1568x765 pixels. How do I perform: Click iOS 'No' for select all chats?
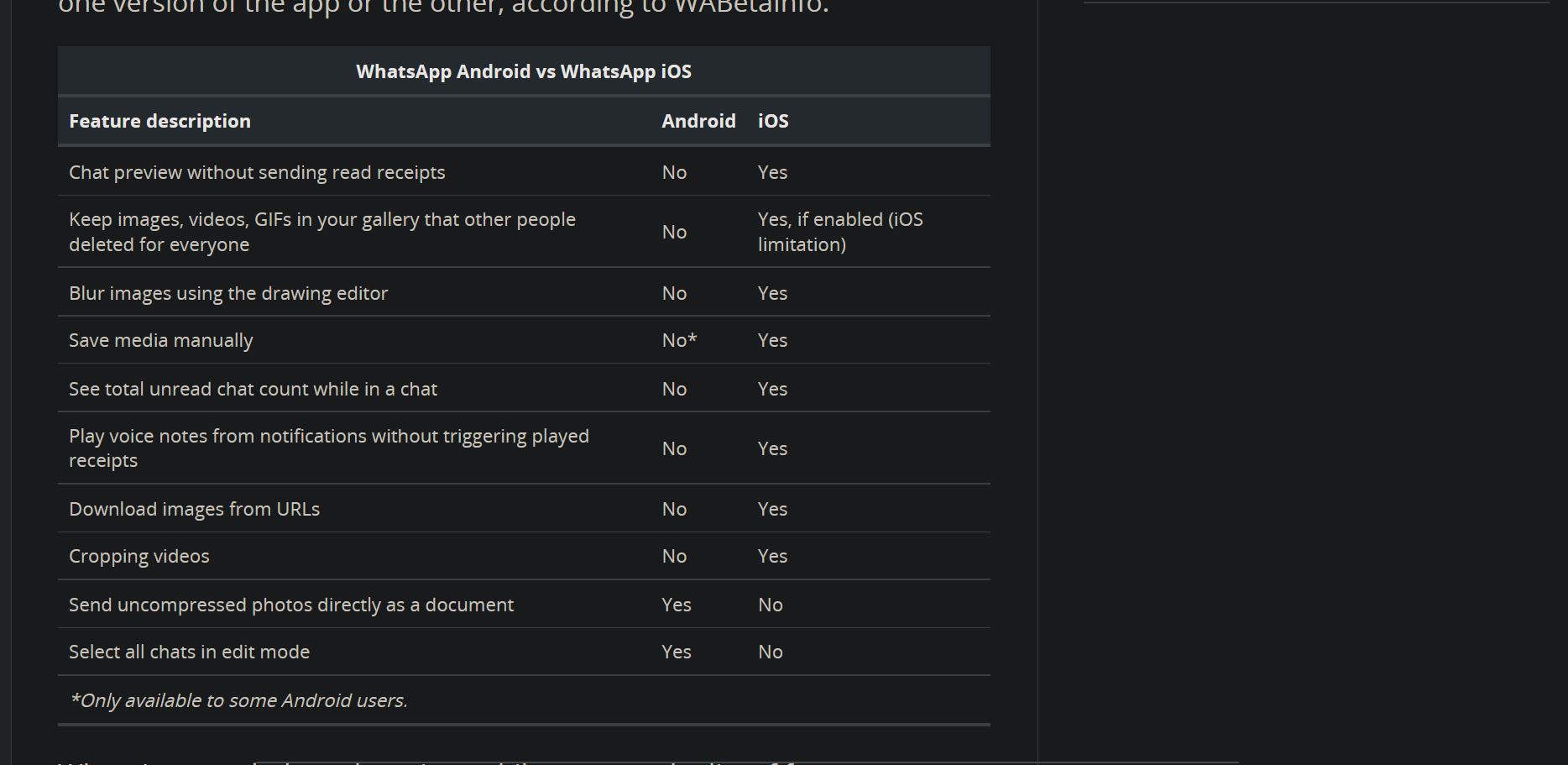tap(771, 652)
